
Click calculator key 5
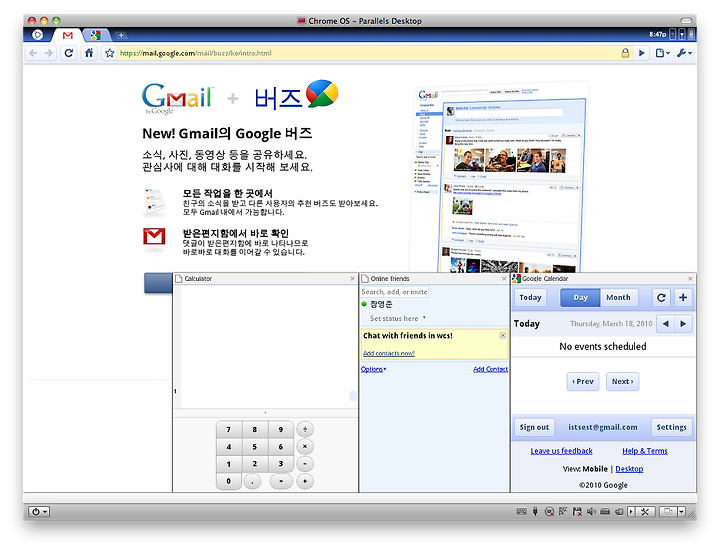point(254,447)
